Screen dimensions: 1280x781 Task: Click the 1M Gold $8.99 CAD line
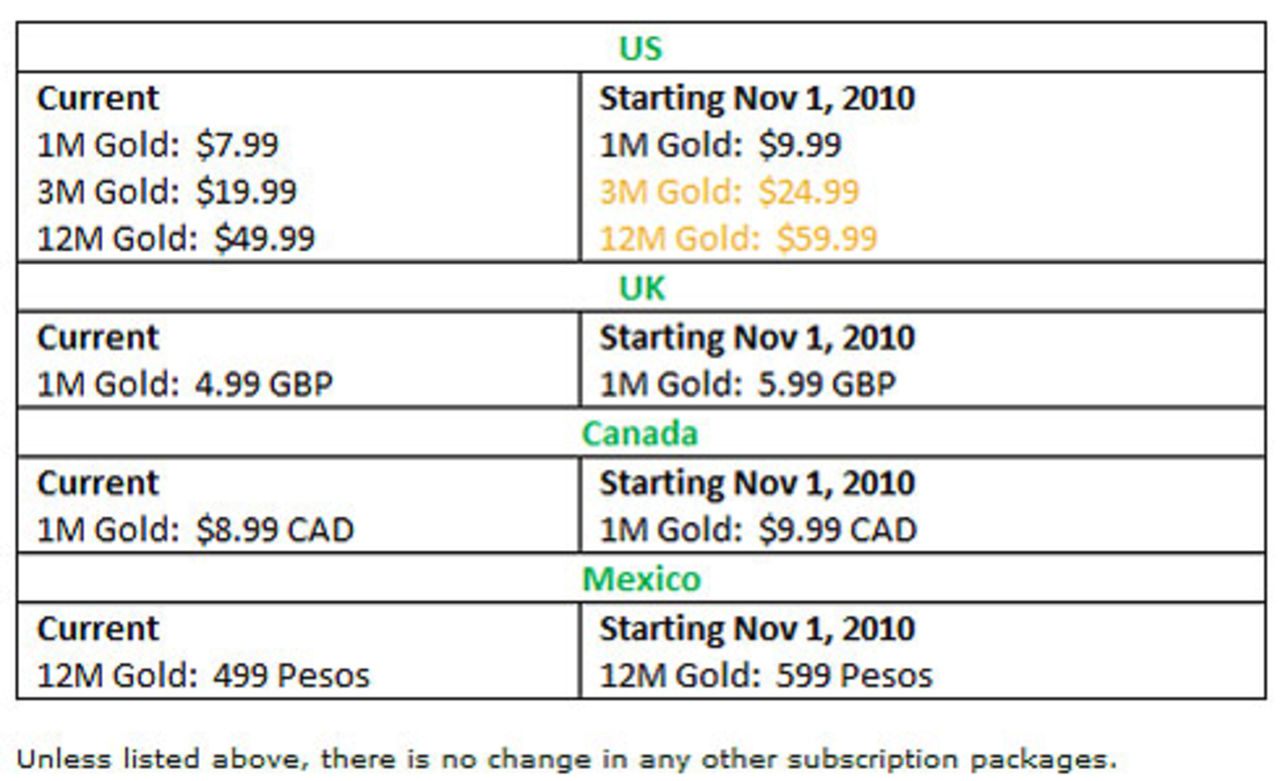[195, 529]
